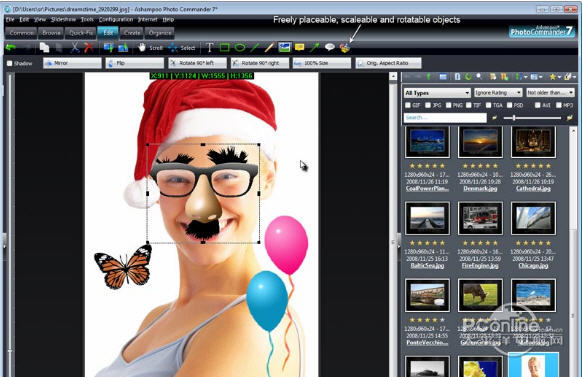Click the Copy pages icon in toolbar
Viewport: 583px width, 377px height.
[x=45, y=47]
